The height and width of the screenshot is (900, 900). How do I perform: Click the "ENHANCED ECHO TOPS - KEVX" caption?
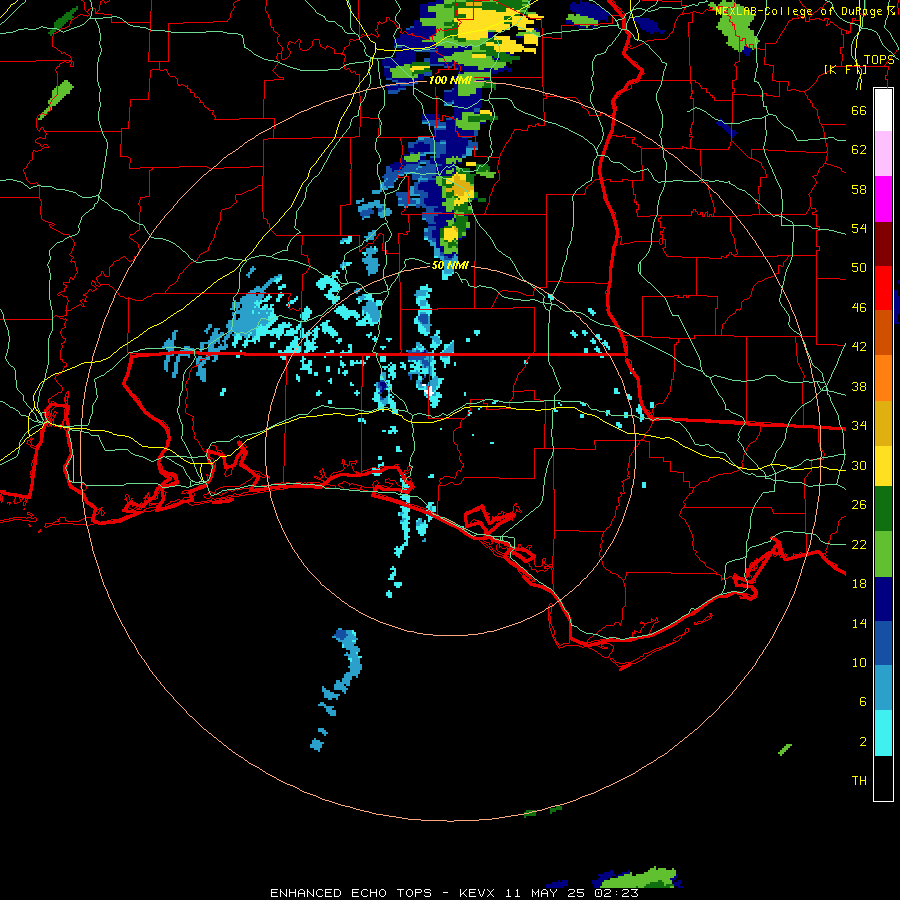(x=382, y=893)
